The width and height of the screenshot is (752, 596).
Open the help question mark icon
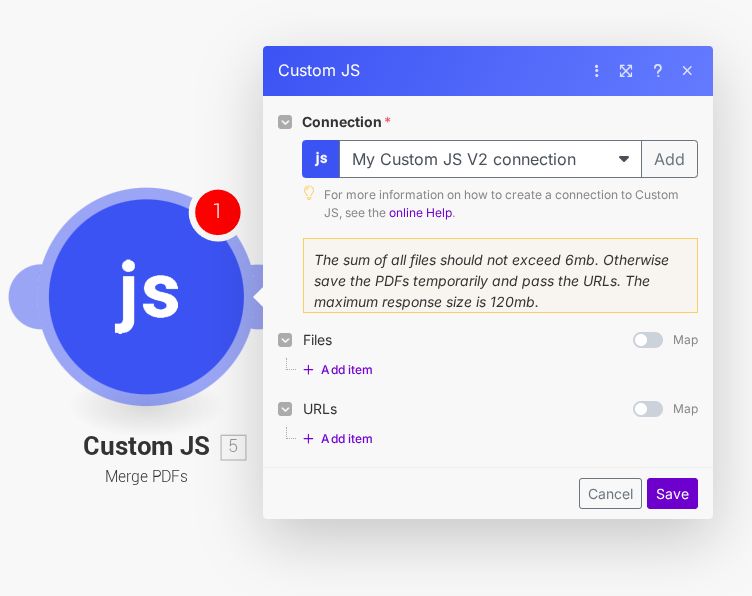pyautogui.click(x=658, y=71)
